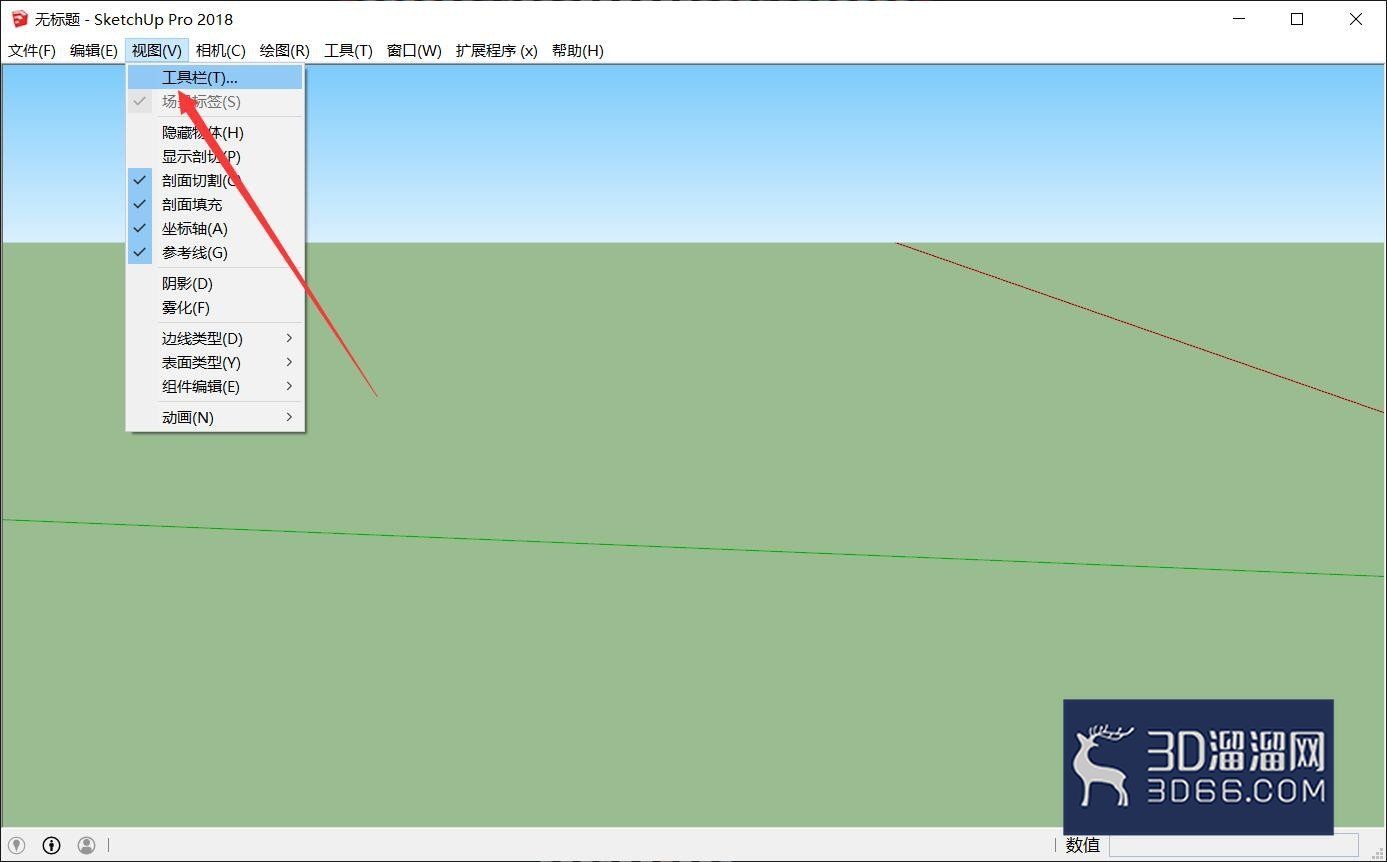Toggle 隐藏物体(H) menu entry
This screenshot has height=862, width=1387.
coord(215,132)
